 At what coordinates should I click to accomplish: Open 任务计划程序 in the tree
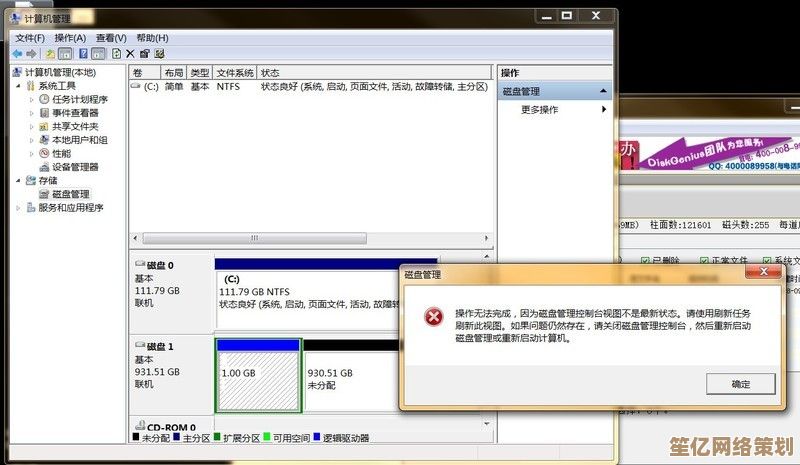(80, 99)
